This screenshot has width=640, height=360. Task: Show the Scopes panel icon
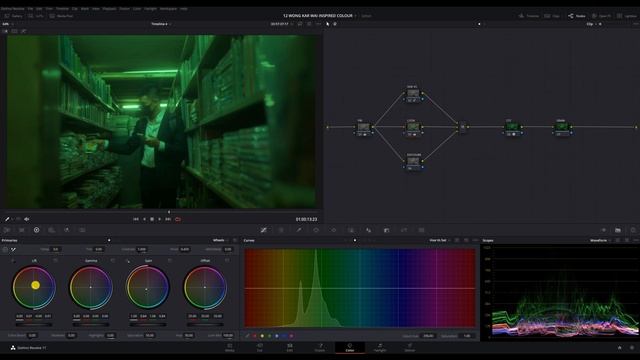pyautogui.click(x=618, y=230)
